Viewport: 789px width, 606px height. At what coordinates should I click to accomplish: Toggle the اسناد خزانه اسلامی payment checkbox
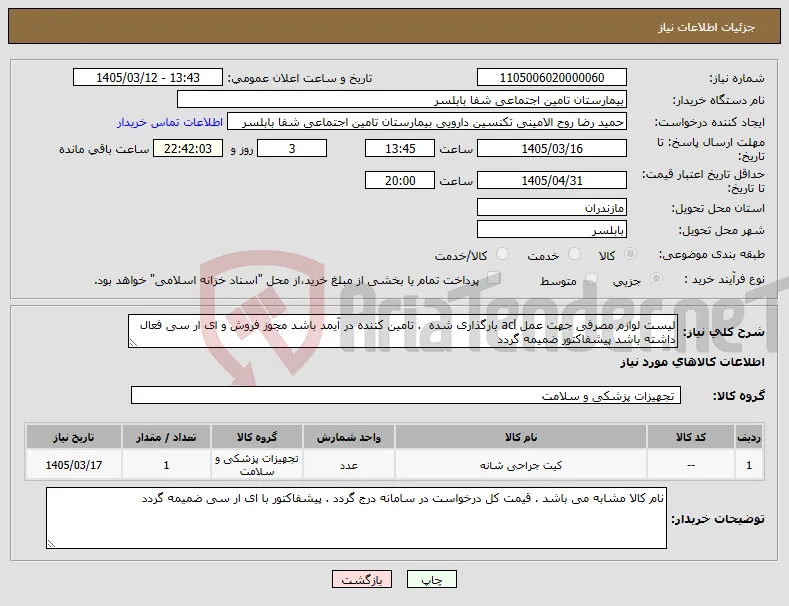pyautogui.click(x=494, y=278)
